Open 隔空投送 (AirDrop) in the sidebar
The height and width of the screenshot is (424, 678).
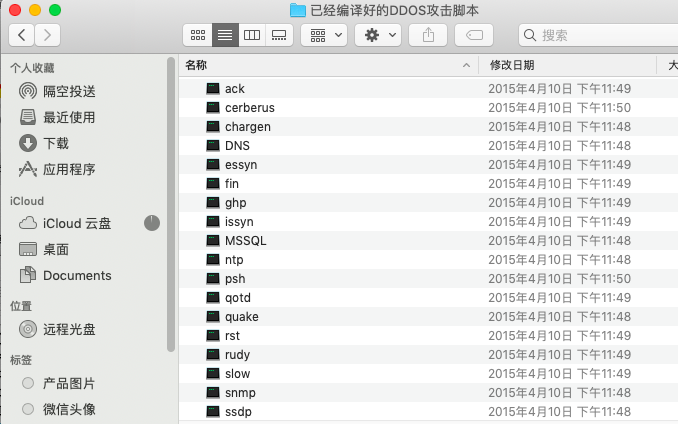(x=57, y=91)
